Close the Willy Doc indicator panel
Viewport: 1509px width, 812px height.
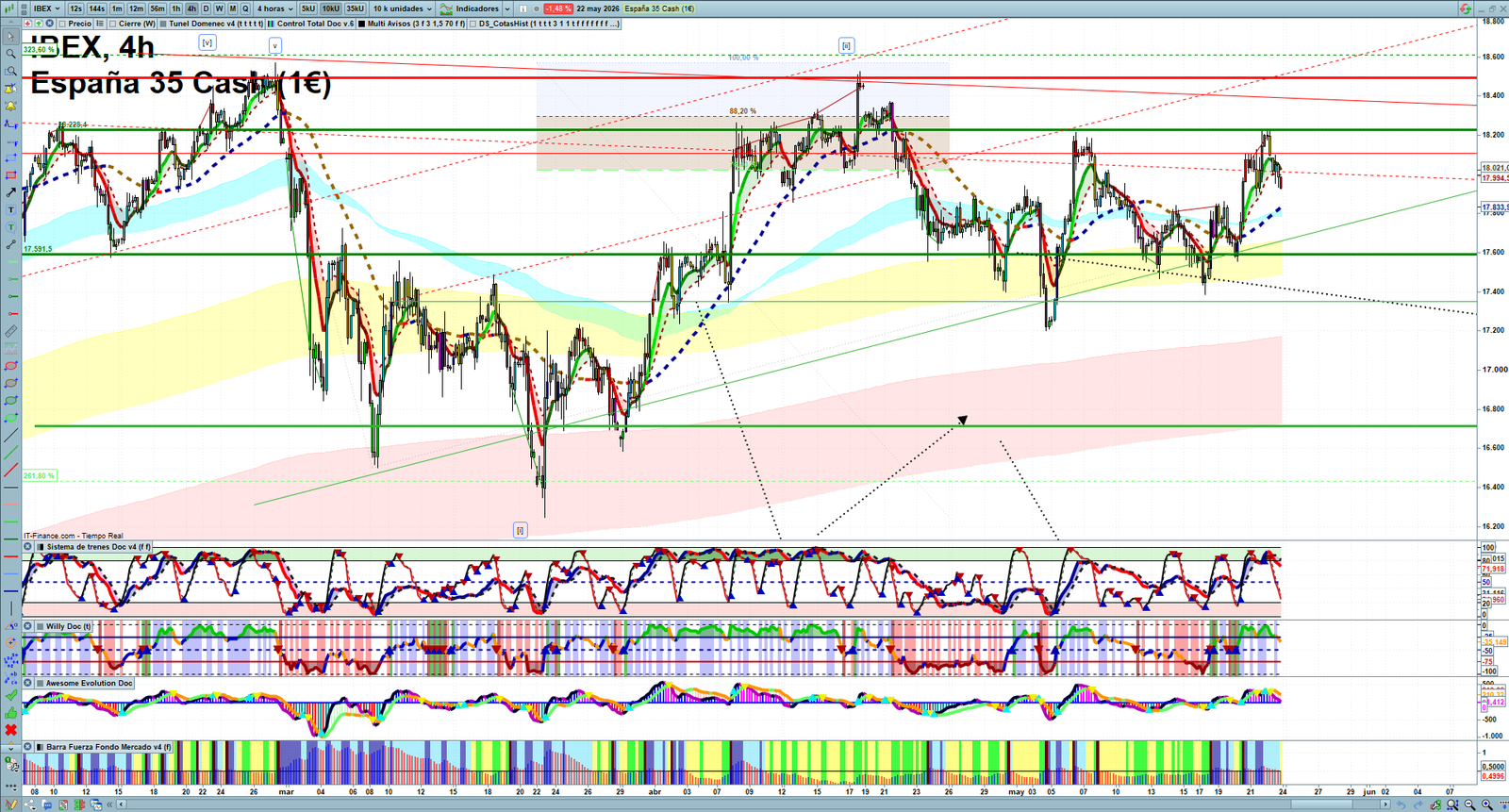coord(27,626)
